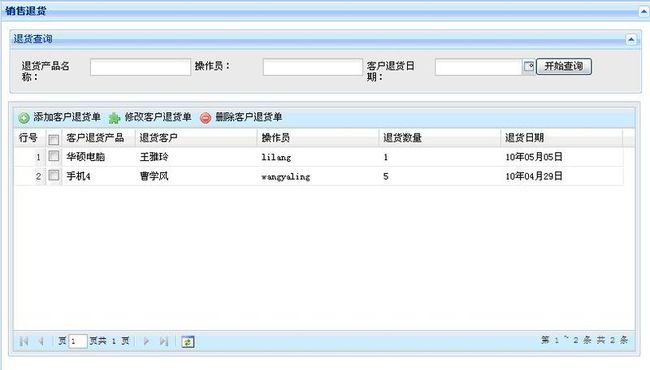Focus the 操作员 input field
Viewport: 650px width, 370px height.
tap(313, 67)
